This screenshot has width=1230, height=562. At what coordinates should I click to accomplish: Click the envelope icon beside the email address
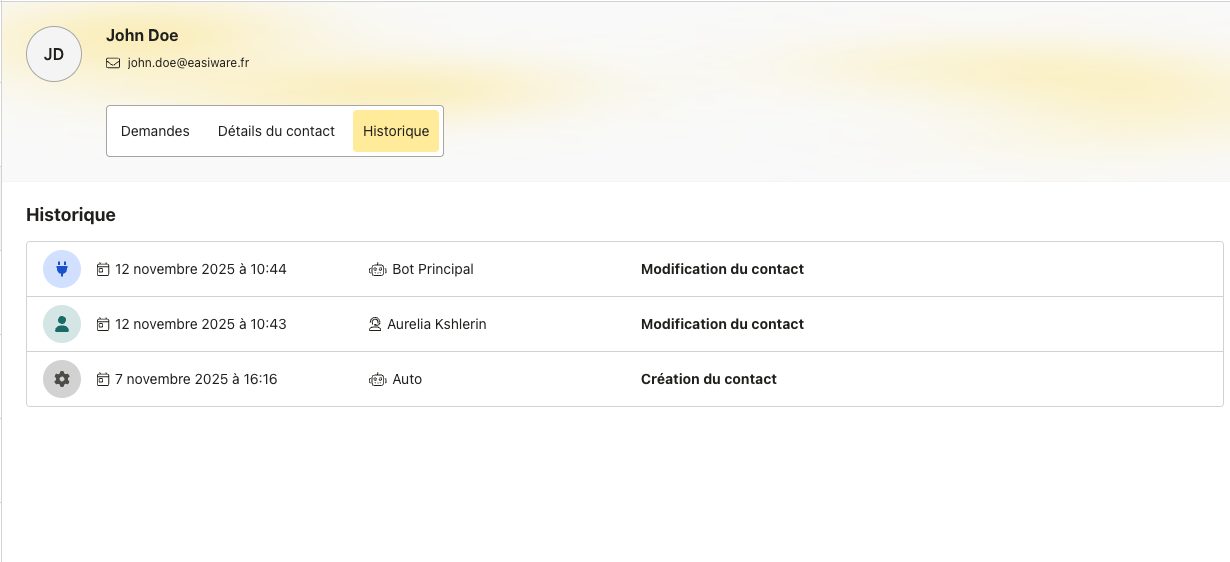click(x=113, y=63)
